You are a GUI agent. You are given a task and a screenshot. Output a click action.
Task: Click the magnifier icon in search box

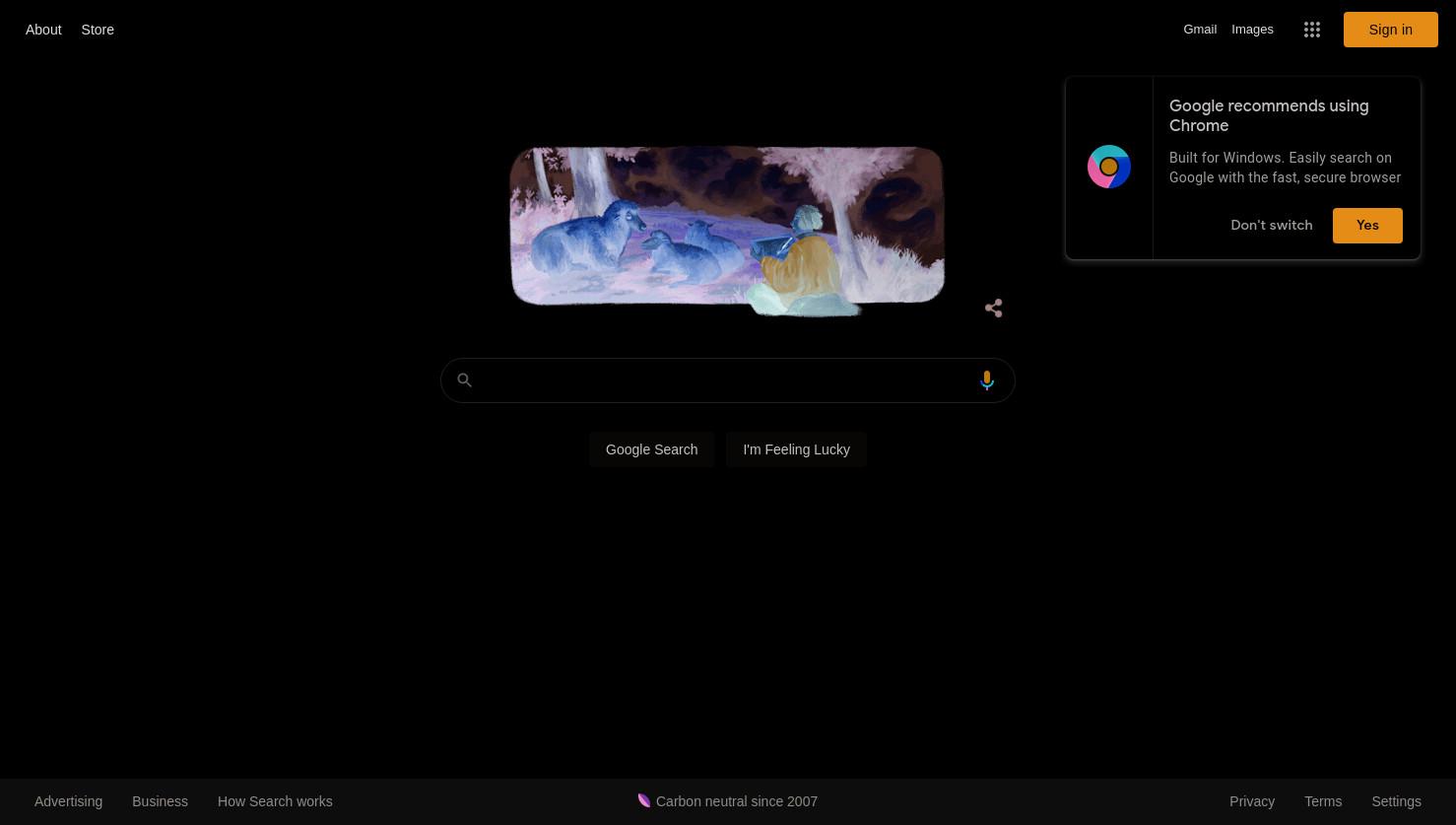[465, 380]
